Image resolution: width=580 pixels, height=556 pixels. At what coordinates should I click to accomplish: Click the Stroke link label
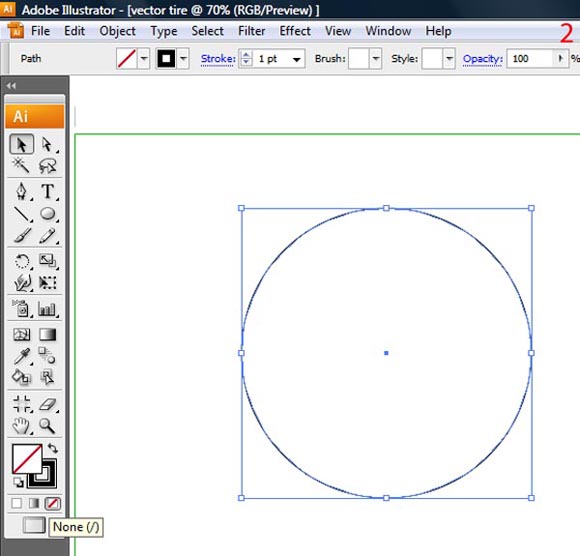click(x=218, y=58)
